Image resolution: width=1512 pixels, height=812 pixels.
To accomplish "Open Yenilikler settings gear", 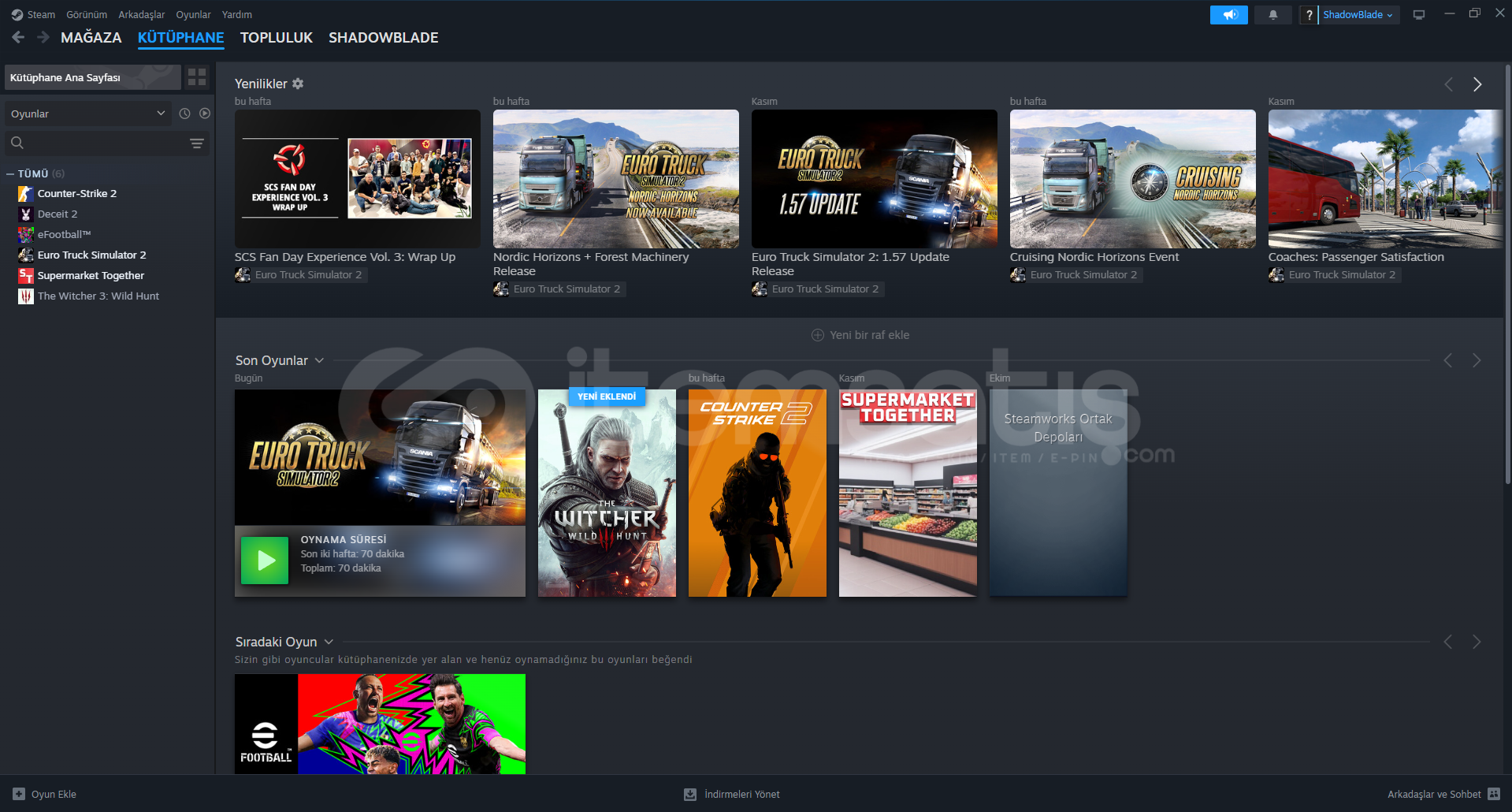I will [298, 84].
